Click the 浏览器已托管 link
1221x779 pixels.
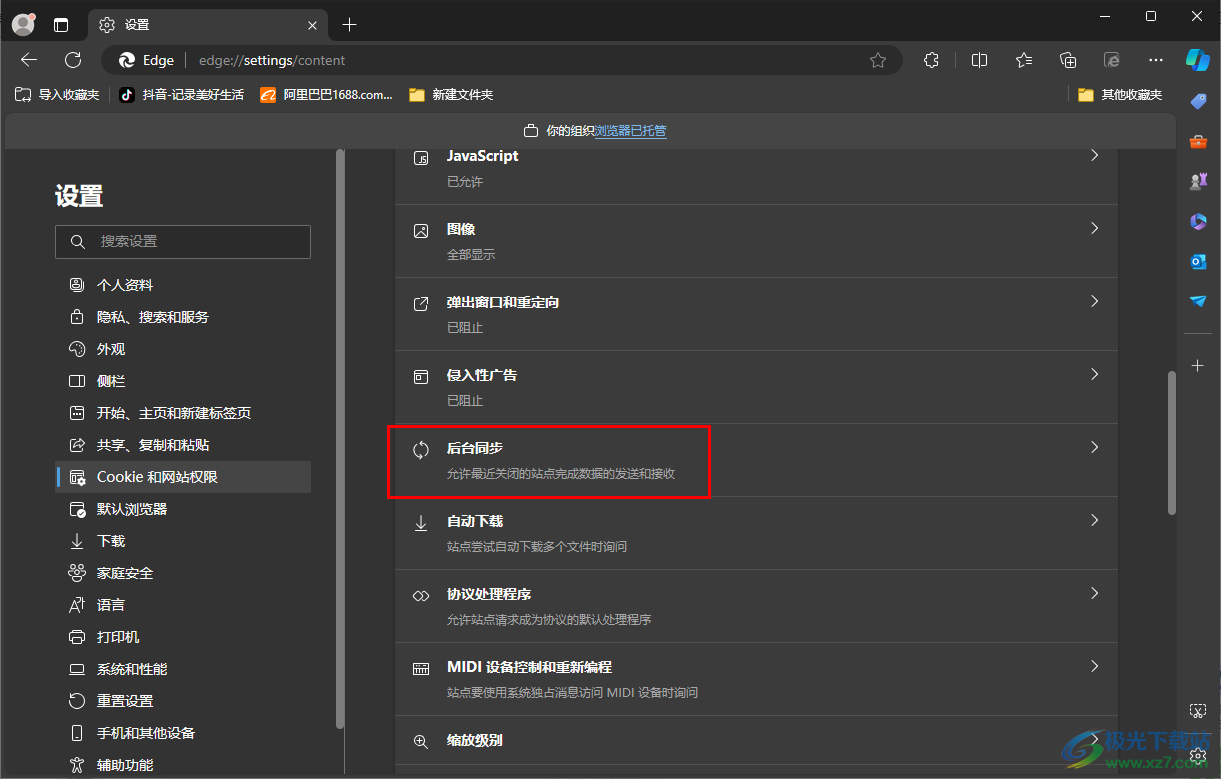[630, 131]
